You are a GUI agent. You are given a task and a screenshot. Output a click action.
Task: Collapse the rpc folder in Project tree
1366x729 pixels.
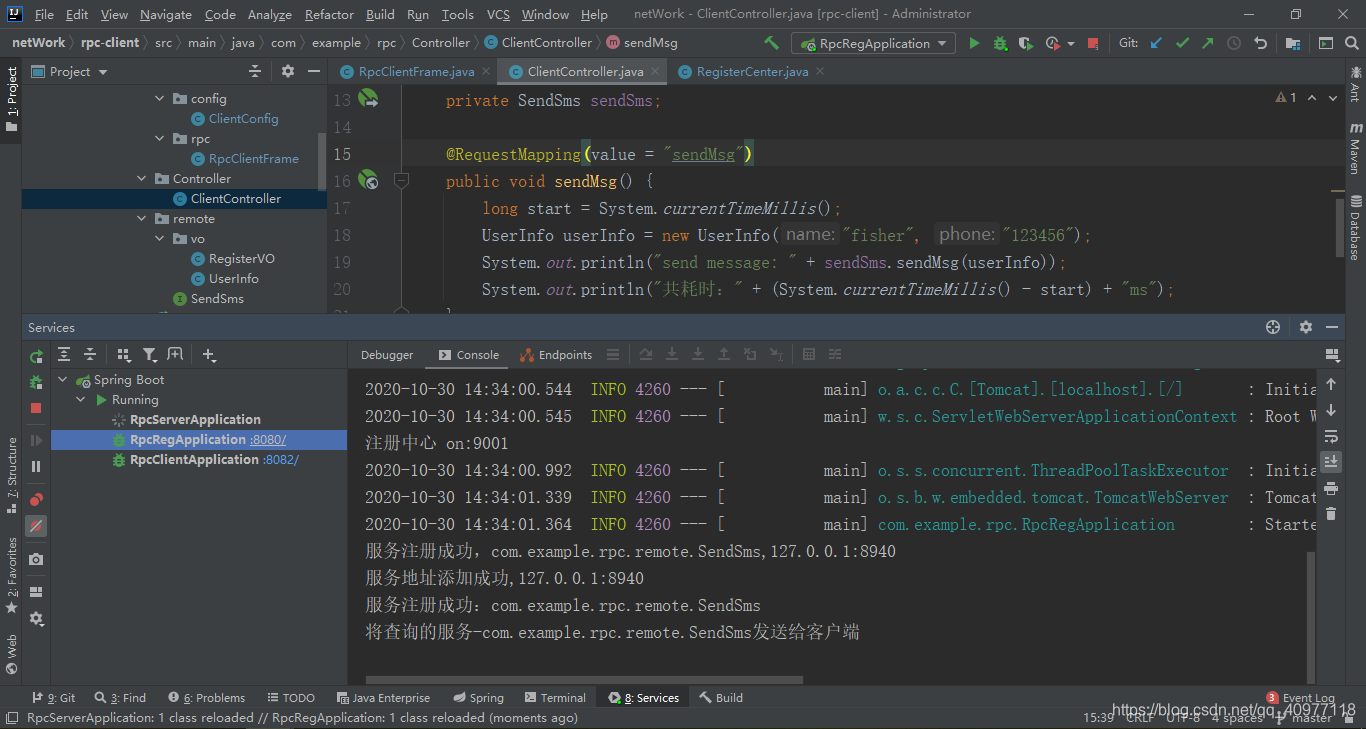coord(160,138)
